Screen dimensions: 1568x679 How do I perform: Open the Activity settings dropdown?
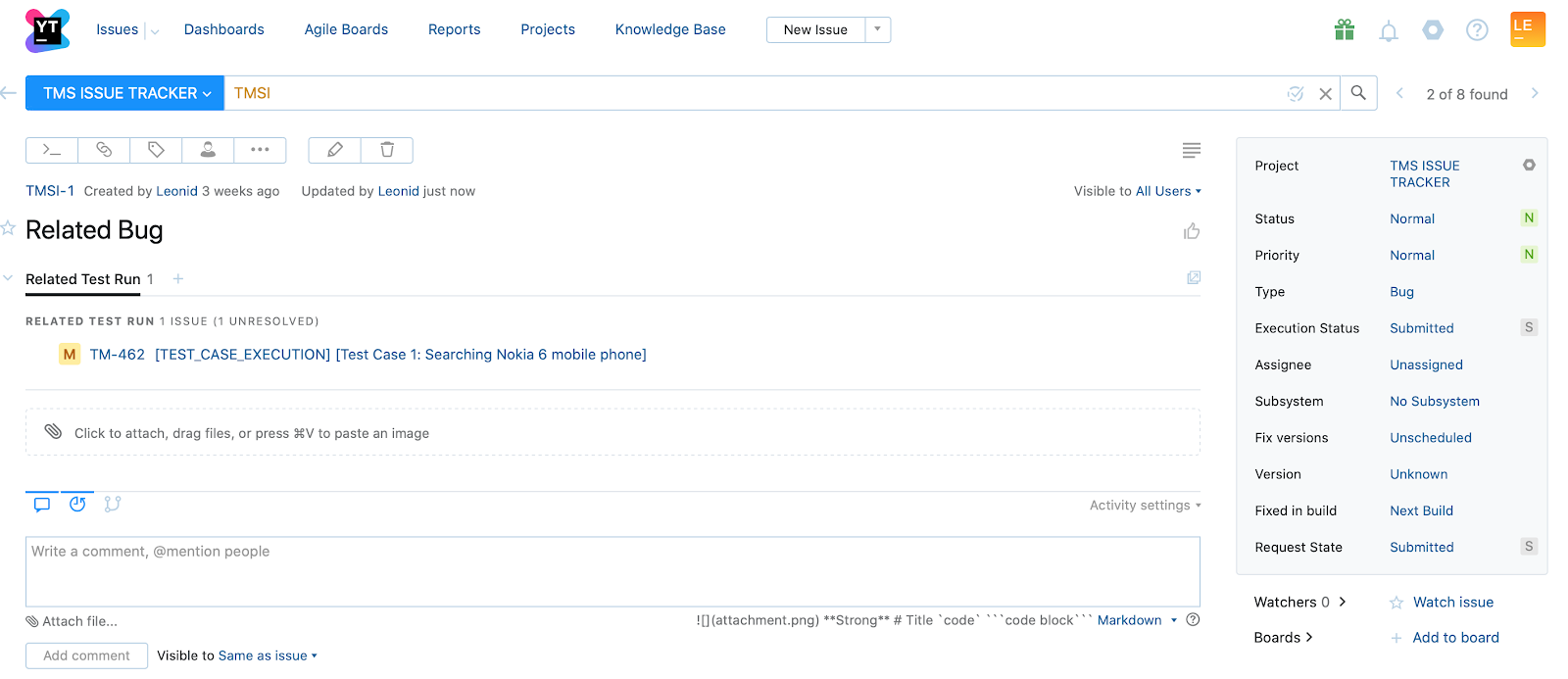coord(1145,506)
